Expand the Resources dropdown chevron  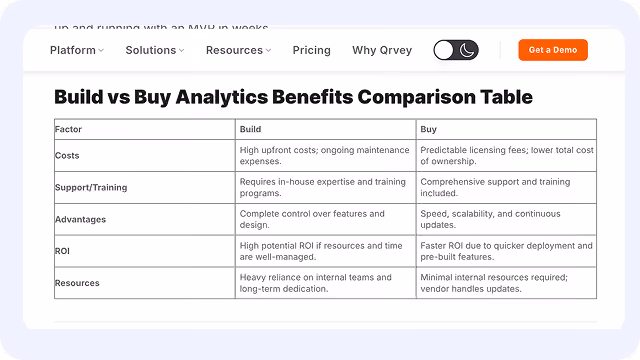click(268, 51)
